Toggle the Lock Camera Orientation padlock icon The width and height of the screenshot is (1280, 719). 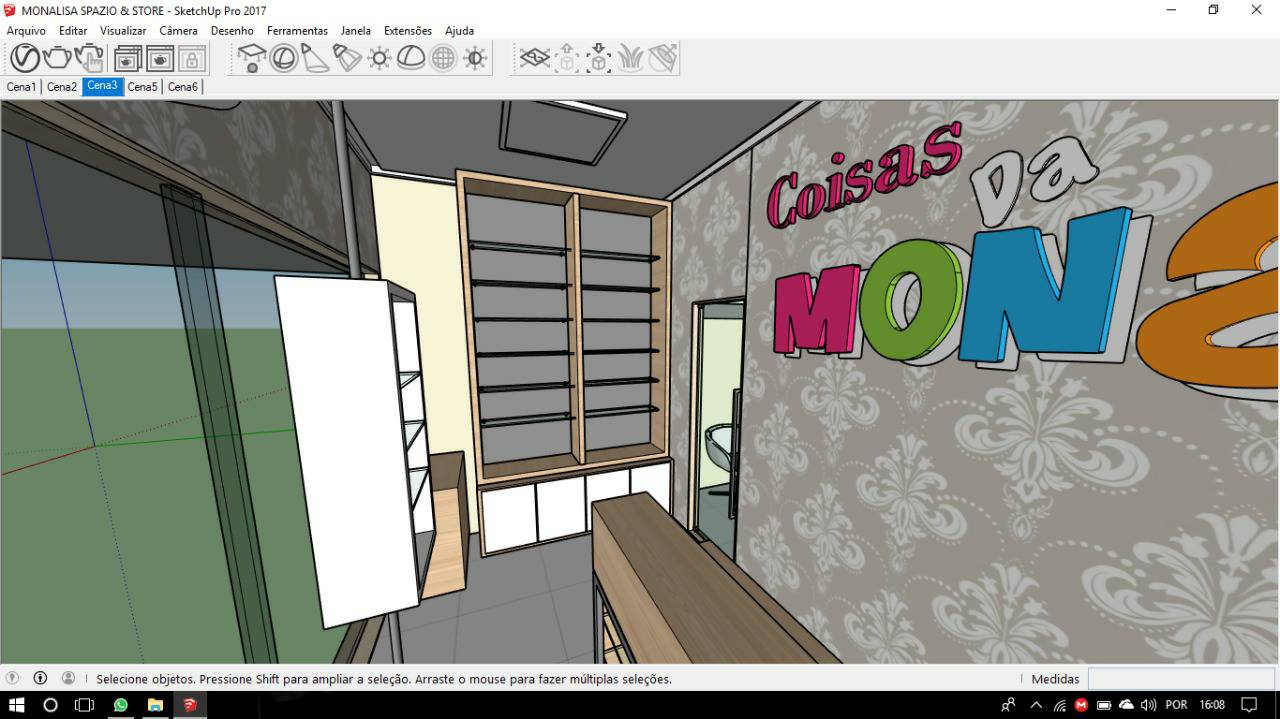coord(192,58)
